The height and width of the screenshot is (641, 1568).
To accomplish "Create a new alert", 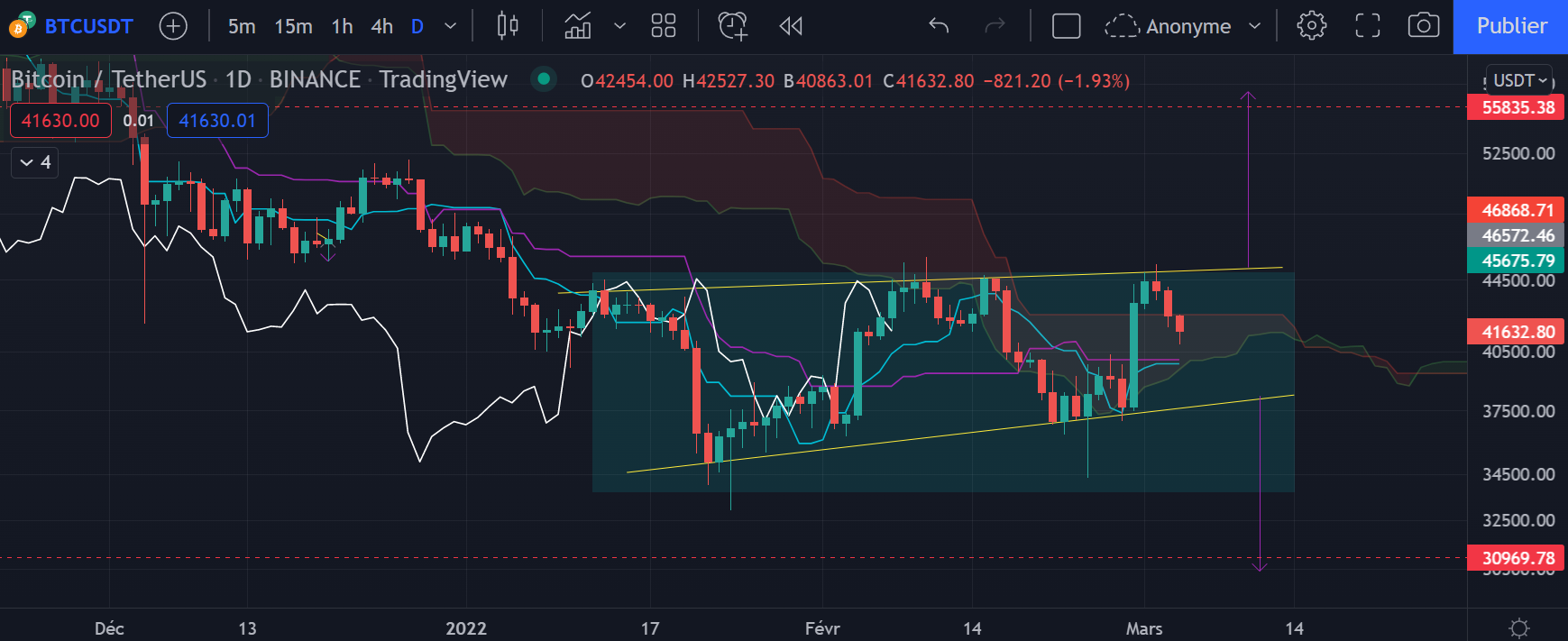I will tap(732, 26).
